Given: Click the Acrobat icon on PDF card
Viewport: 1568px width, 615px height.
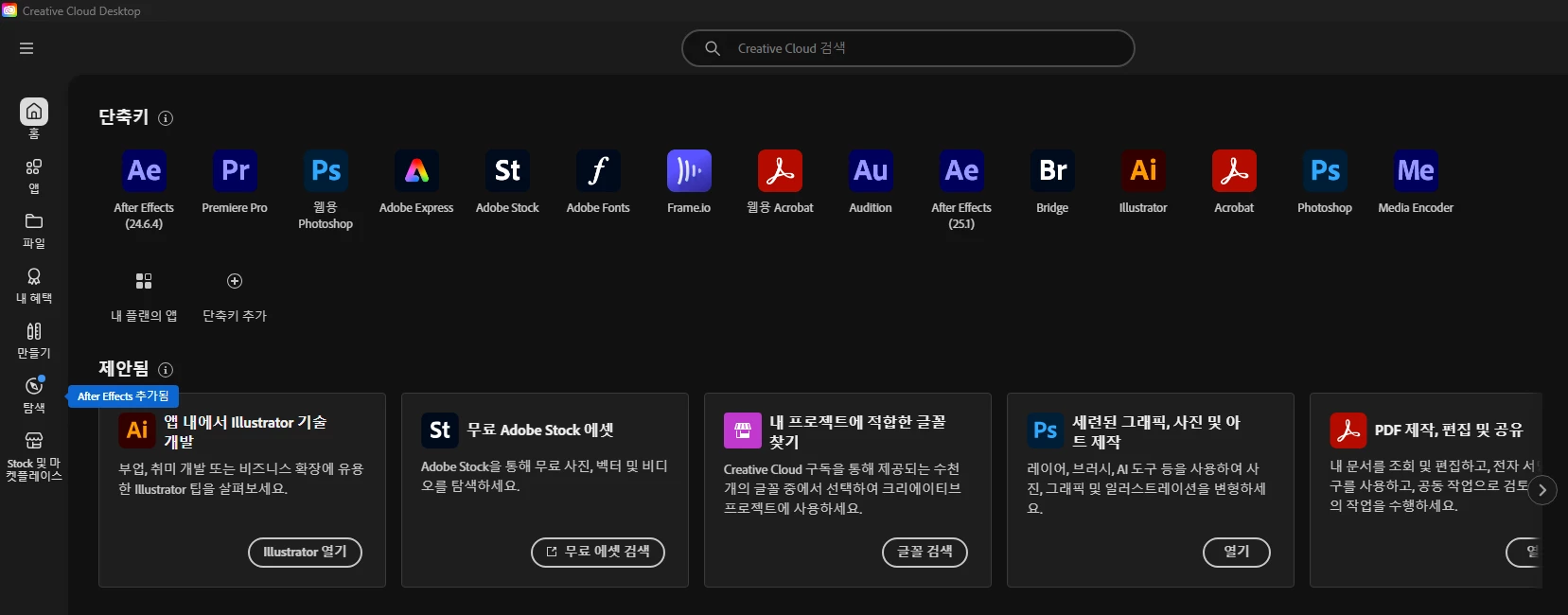Looking at the screenshot, I should [x=1348, y=430].
